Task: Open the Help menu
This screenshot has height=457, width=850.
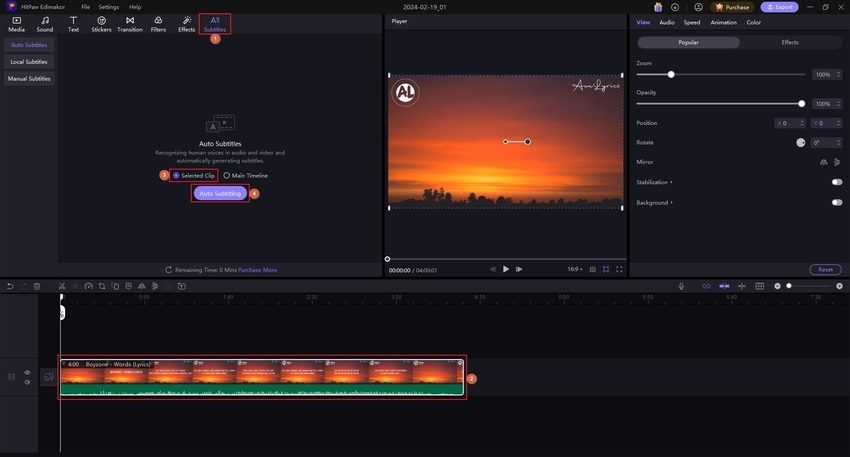Action: [135, 7]
